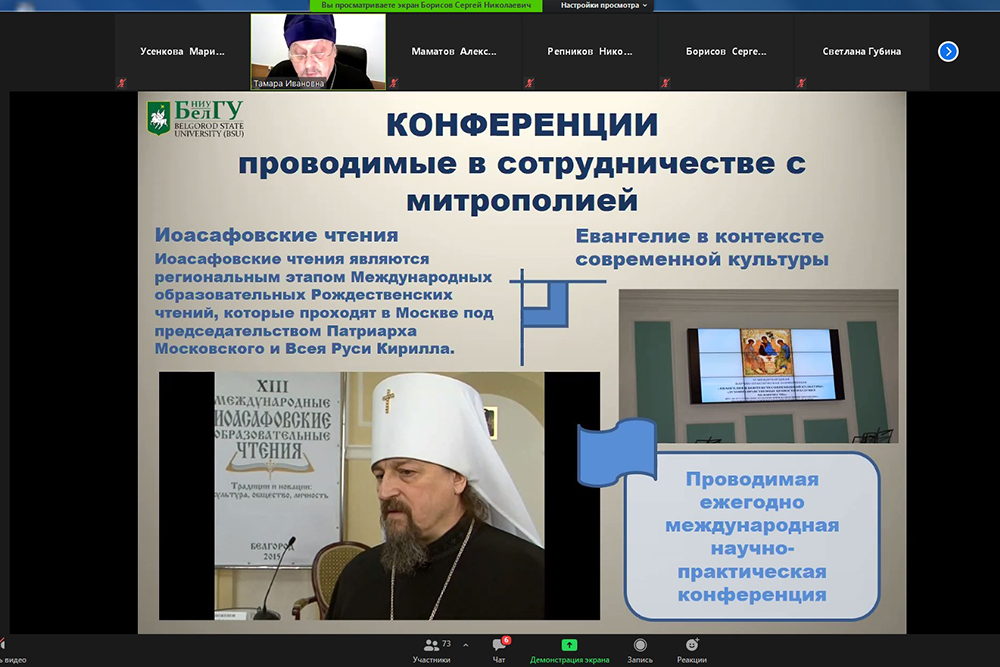Start recording with the Запись icon
1000x667 pixels.
click(x=640, y=646)
